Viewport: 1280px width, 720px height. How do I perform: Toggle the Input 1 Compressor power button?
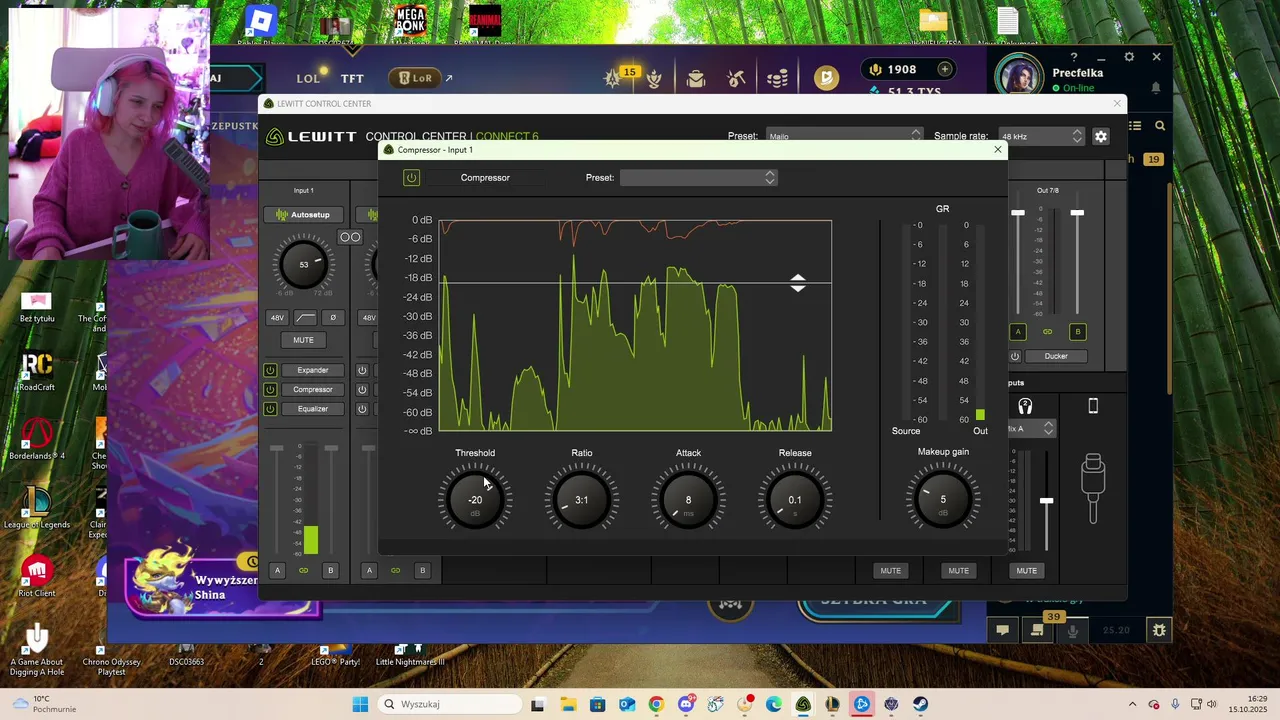270,389
